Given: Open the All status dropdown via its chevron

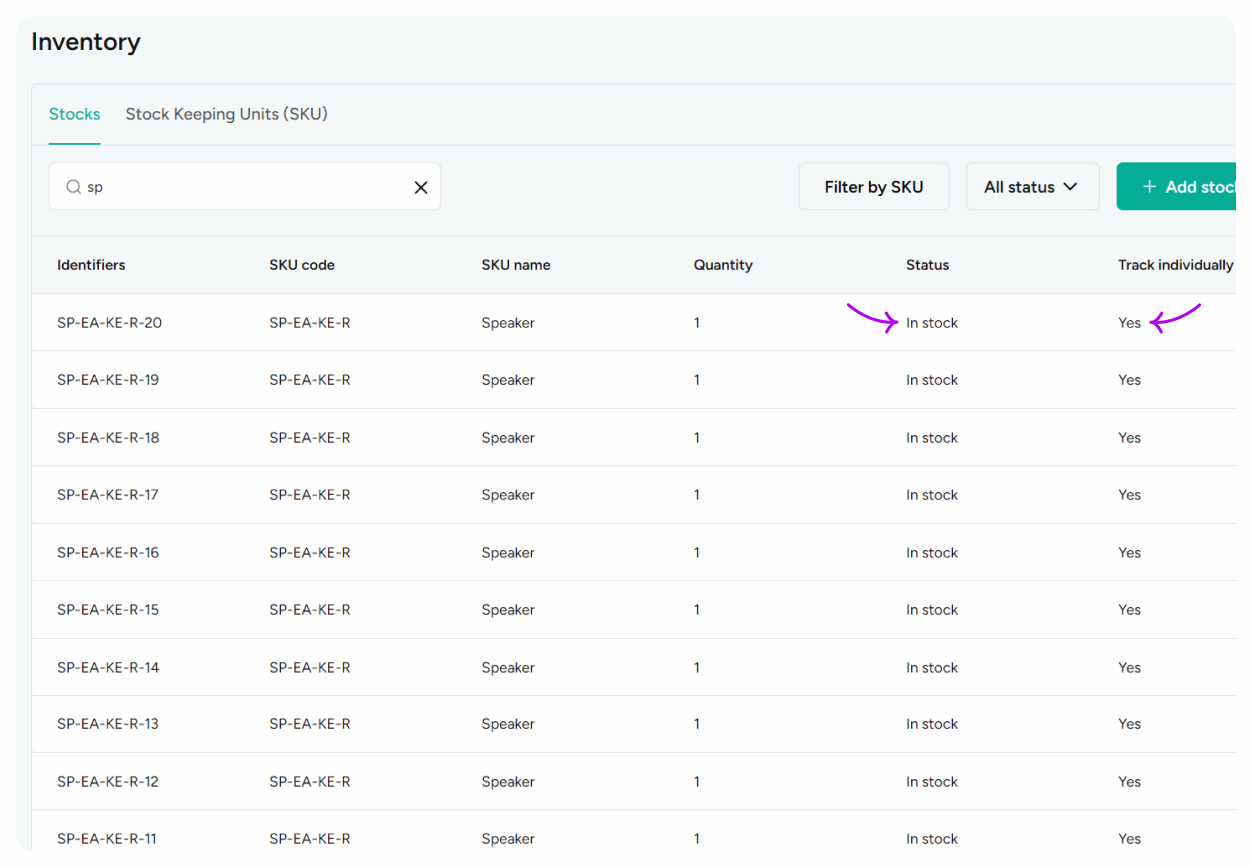Looking at the screenshot, I should pos(1072,186).
